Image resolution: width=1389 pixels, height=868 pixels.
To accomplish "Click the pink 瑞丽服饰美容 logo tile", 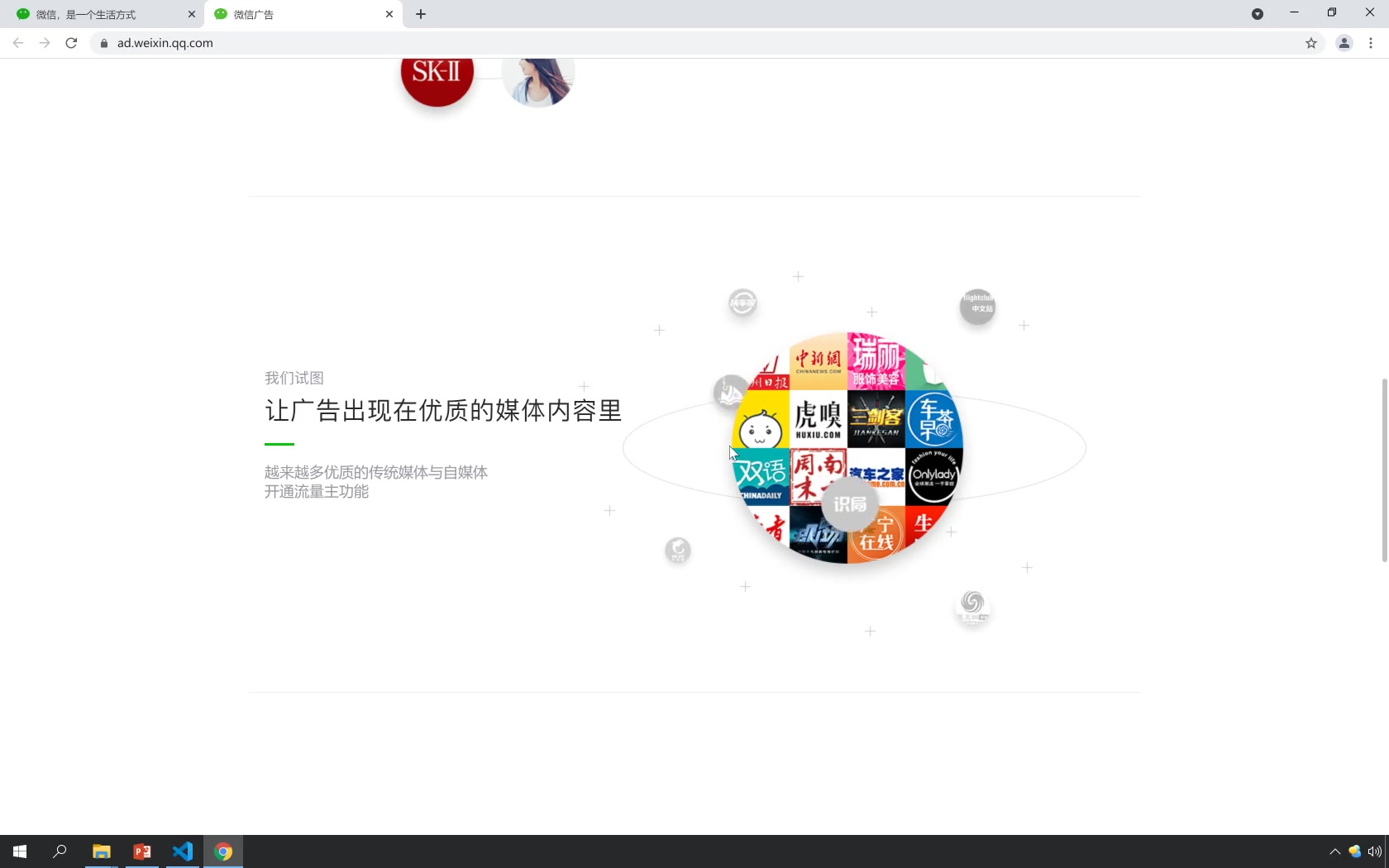I will click(876, 360).
